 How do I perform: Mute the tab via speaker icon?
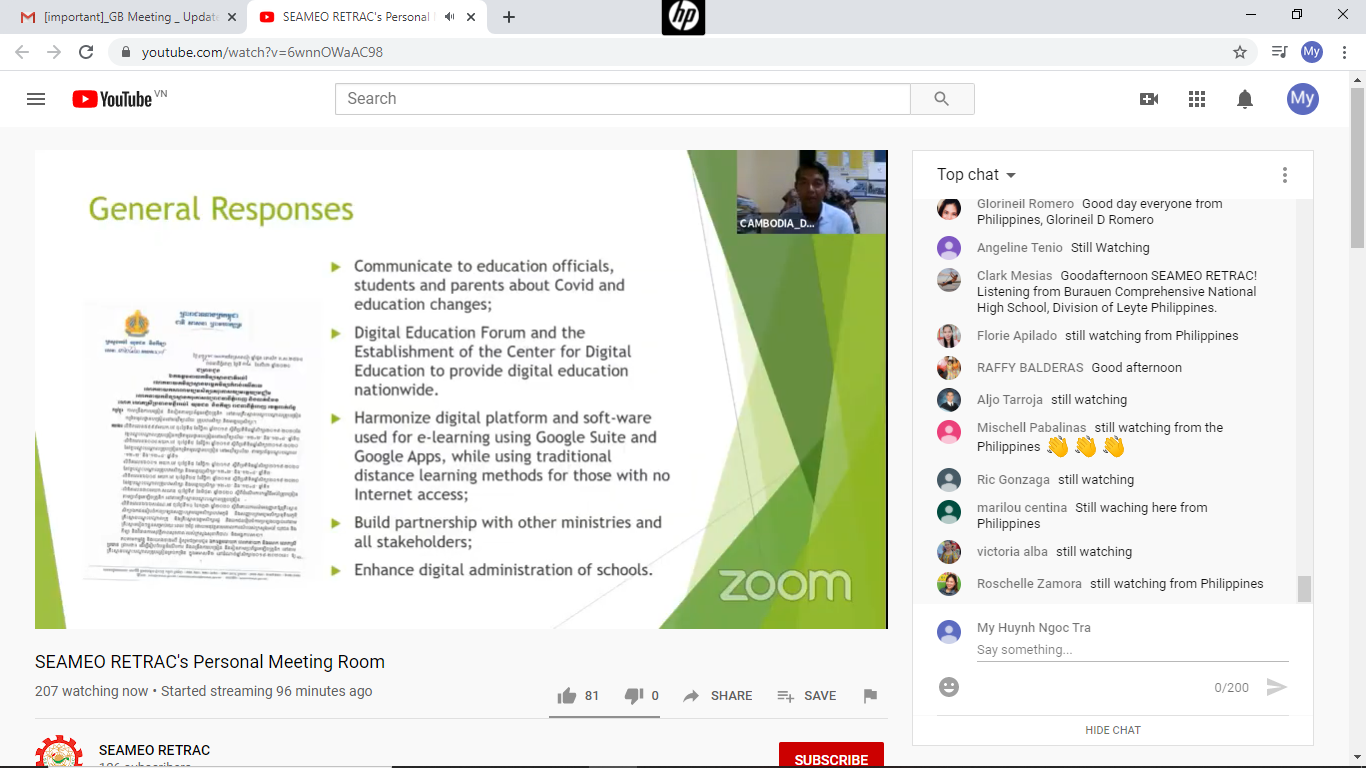click(x=451, y=17)
